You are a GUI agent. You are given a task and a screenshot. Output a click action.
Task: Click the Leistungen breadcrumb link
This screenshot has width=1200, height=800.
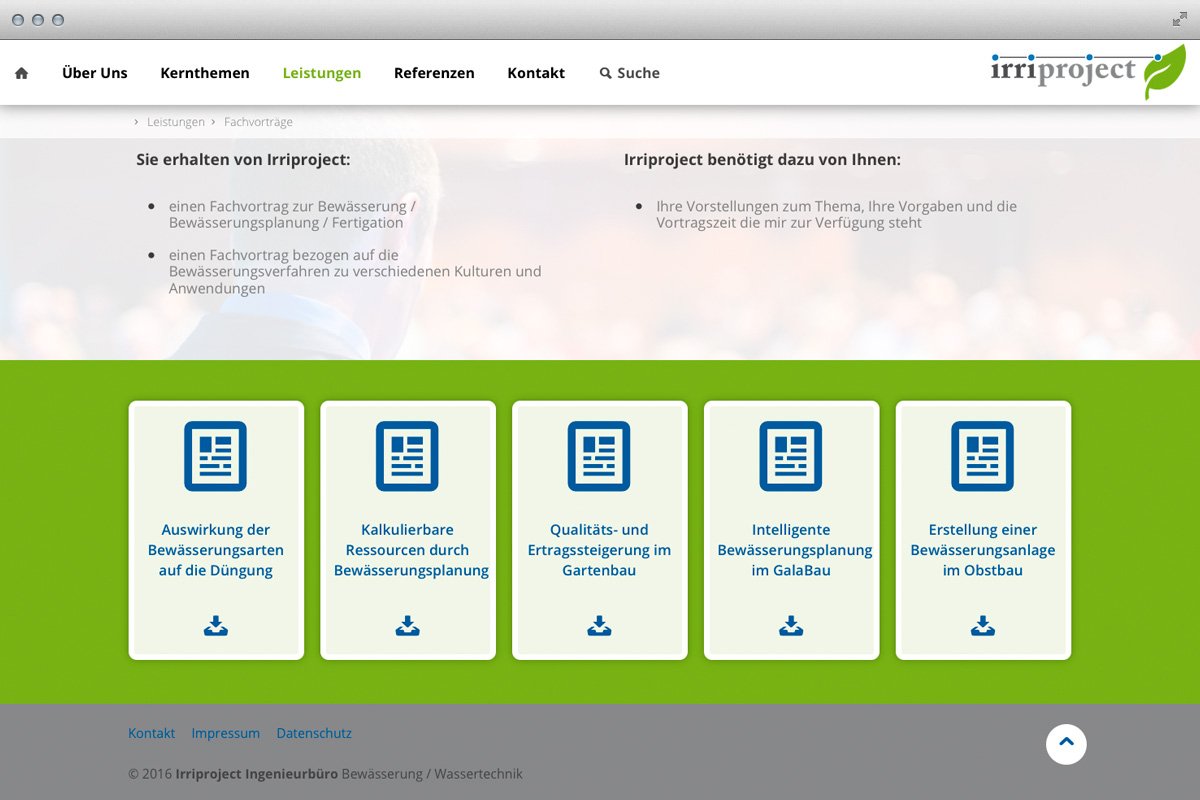[x=176, y=121]
